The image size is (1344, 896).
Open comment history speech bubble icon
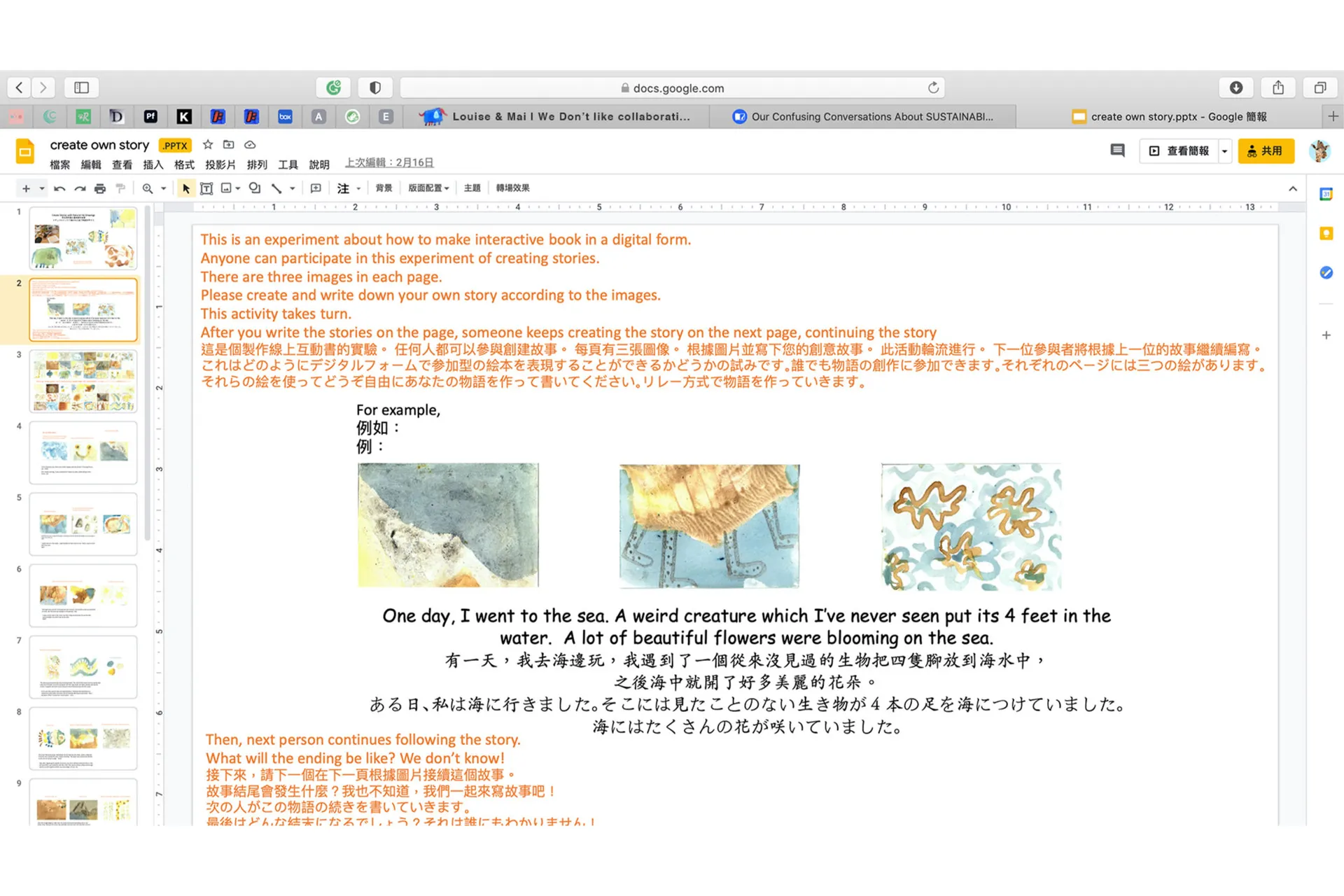pyautogui.click(x=1117, y=150)
